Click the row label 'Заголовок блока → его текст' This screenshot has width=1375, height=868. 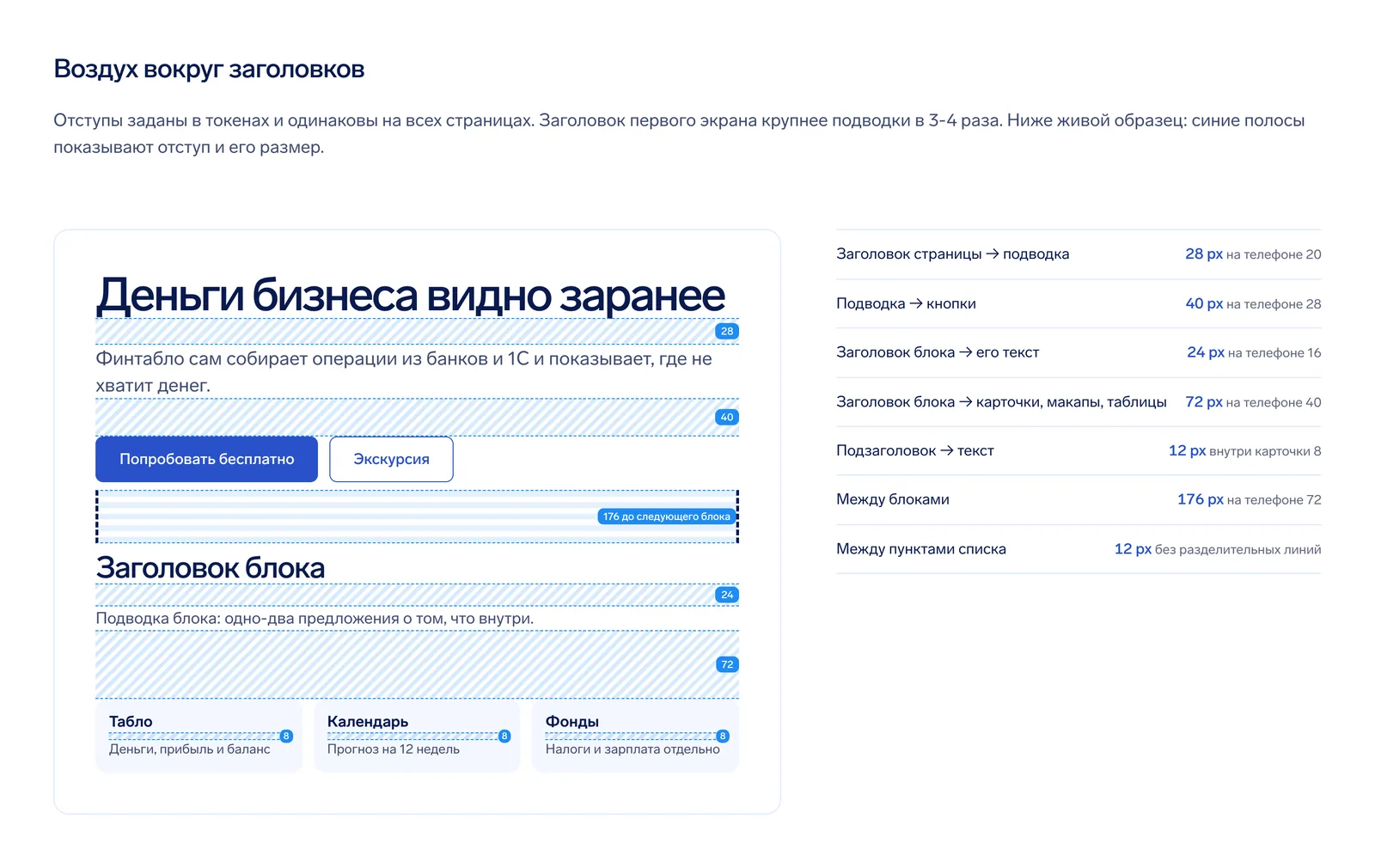[x=938, y=352]
